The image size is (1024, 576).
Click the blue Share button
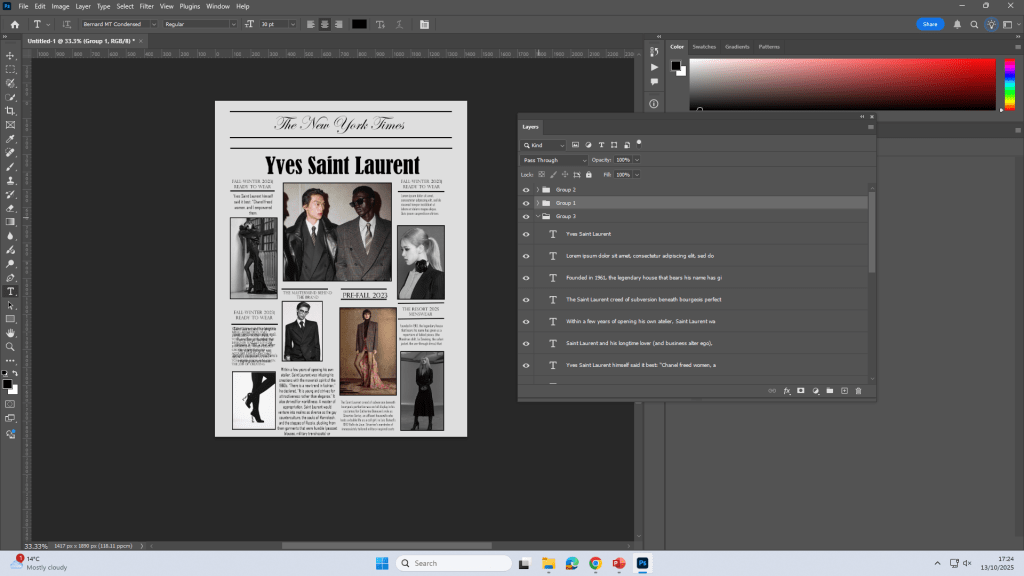click(x=930, y=24)
